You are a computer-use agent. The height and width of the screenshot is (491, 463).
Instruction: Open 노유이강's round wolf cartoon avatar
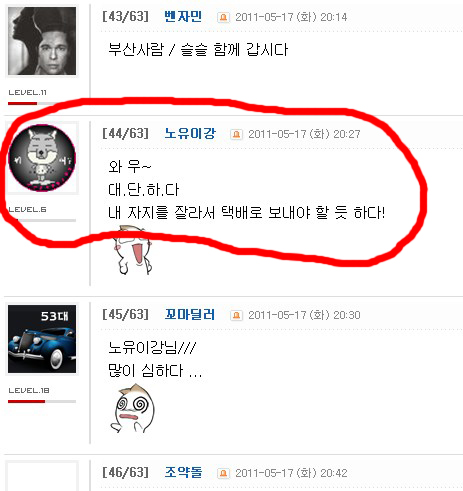(x=42, y=158)
